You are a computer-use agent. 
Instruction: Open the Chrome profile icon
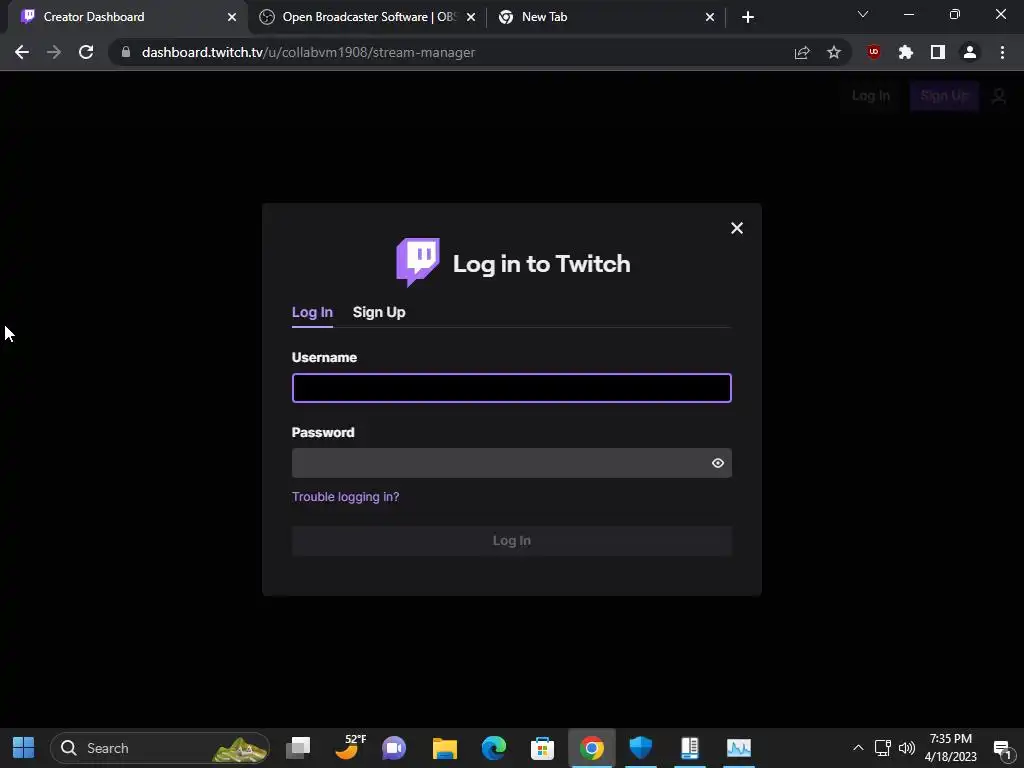coord(970,52)
